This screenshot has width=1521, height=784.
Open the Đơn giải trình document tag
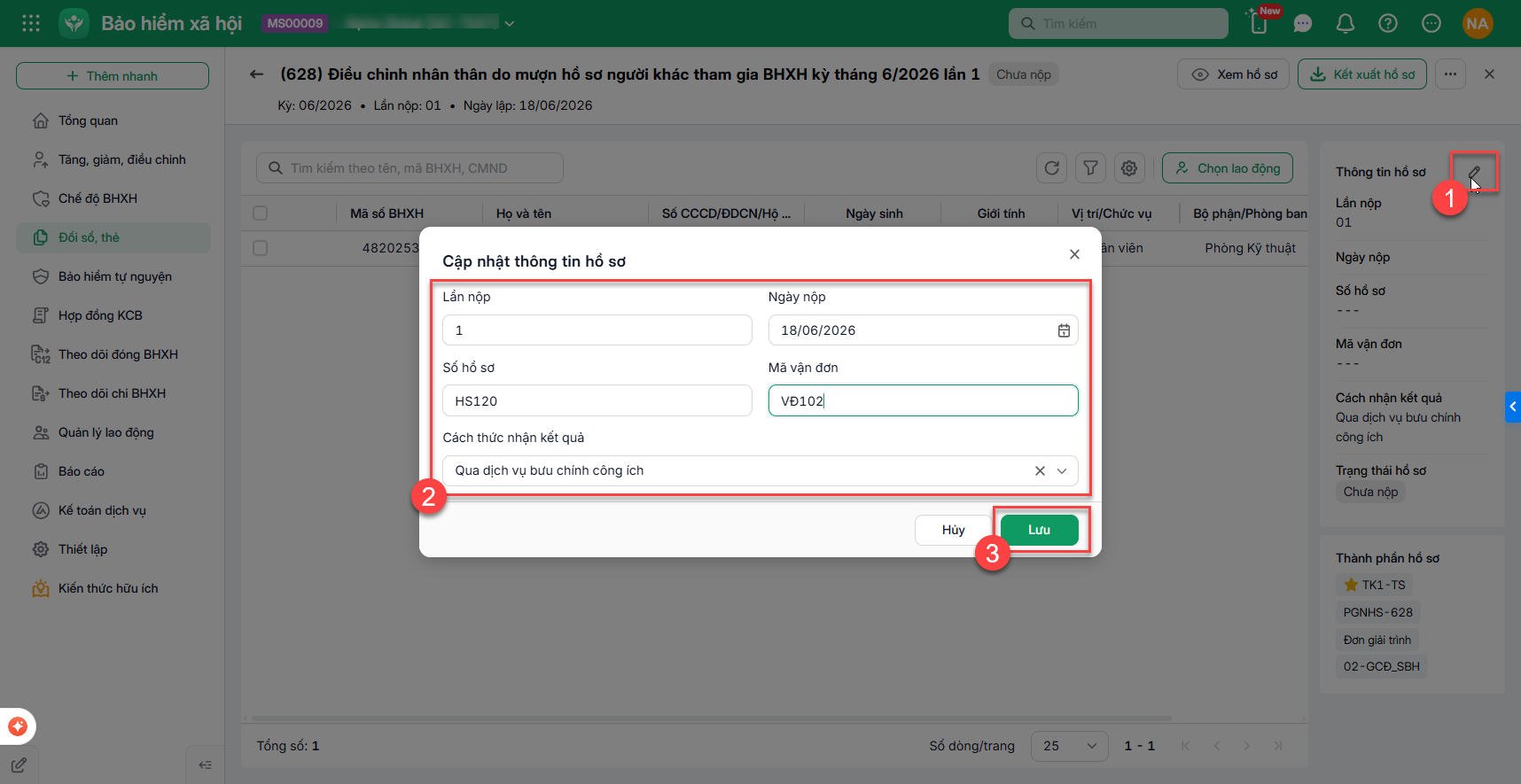(x=1377, y=640)
